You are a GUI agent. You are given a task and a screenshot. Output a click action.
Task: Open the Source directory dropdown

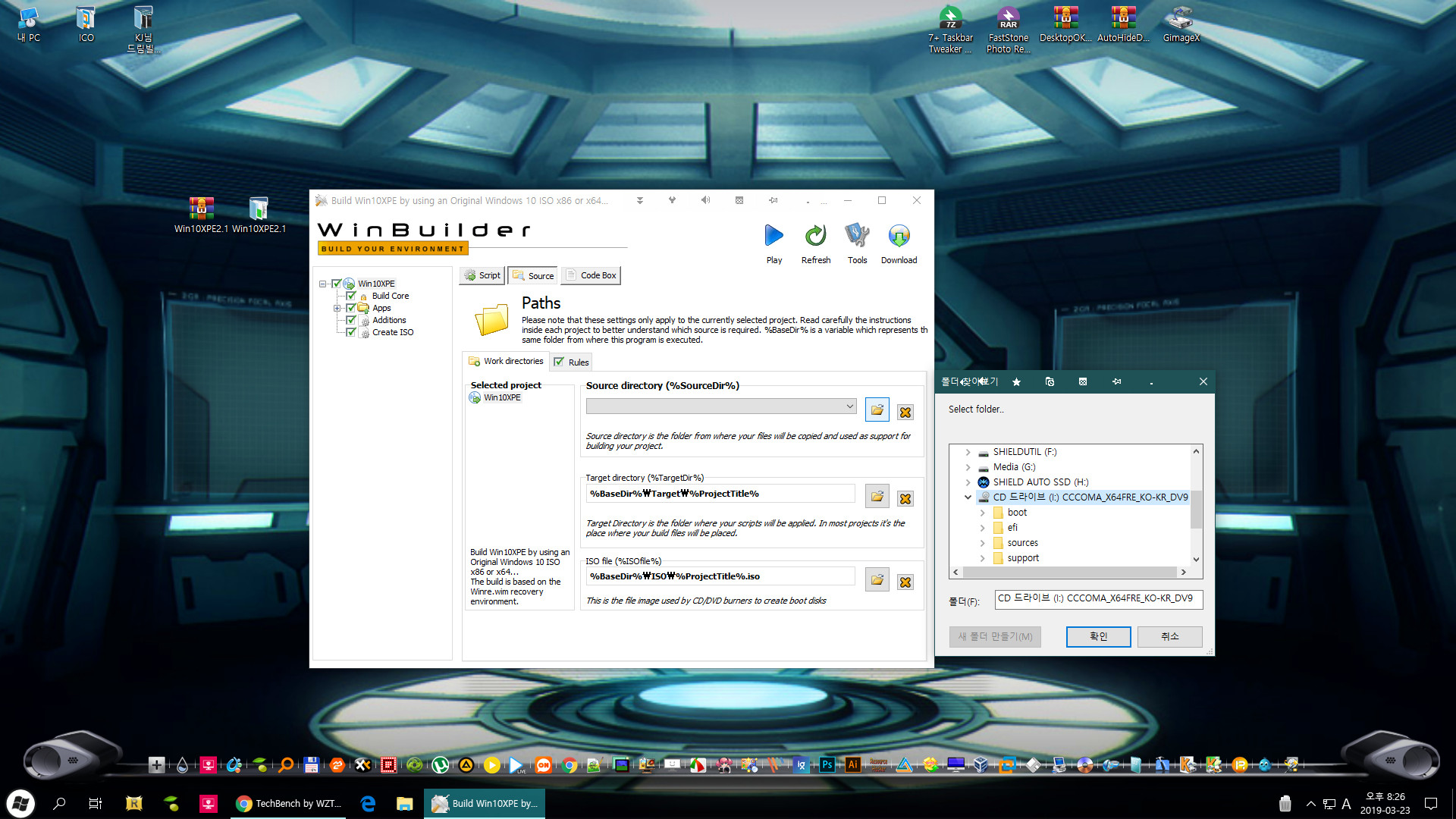click(x=849, y=406)
